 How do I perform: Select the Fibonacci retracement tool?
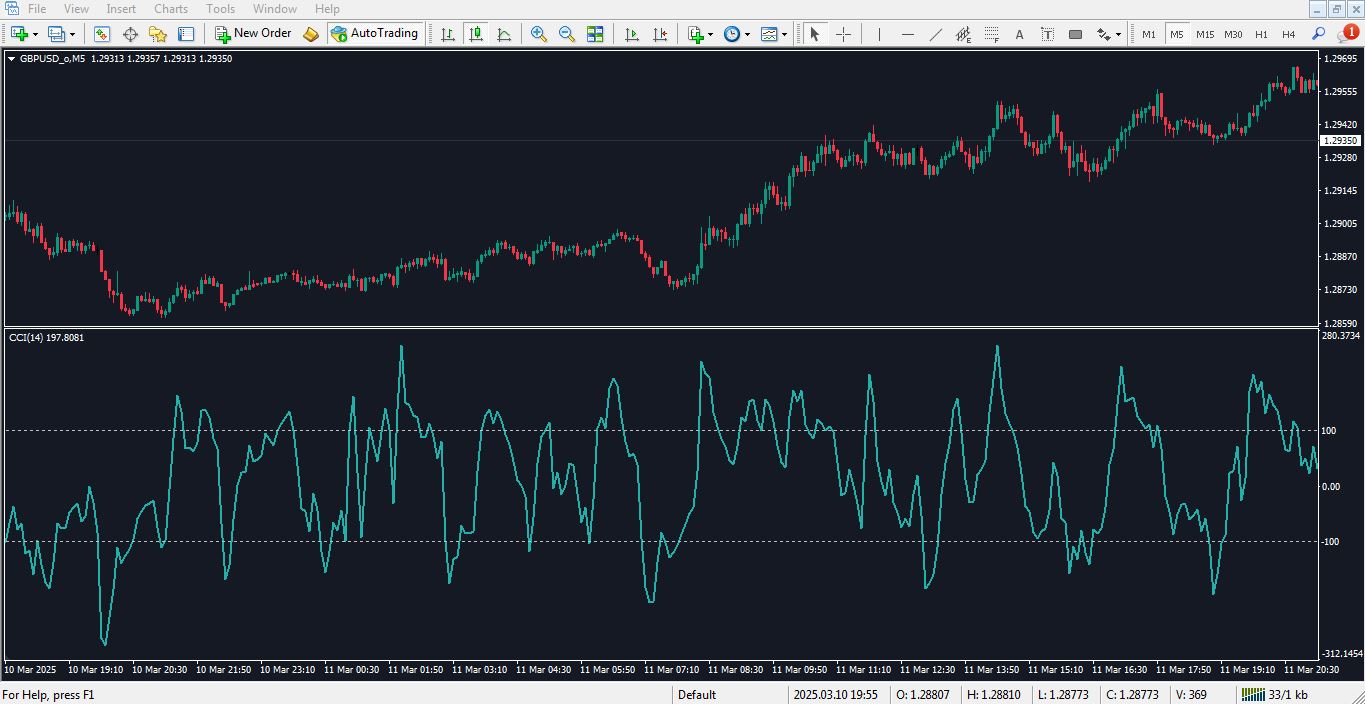tap(991, 34)
